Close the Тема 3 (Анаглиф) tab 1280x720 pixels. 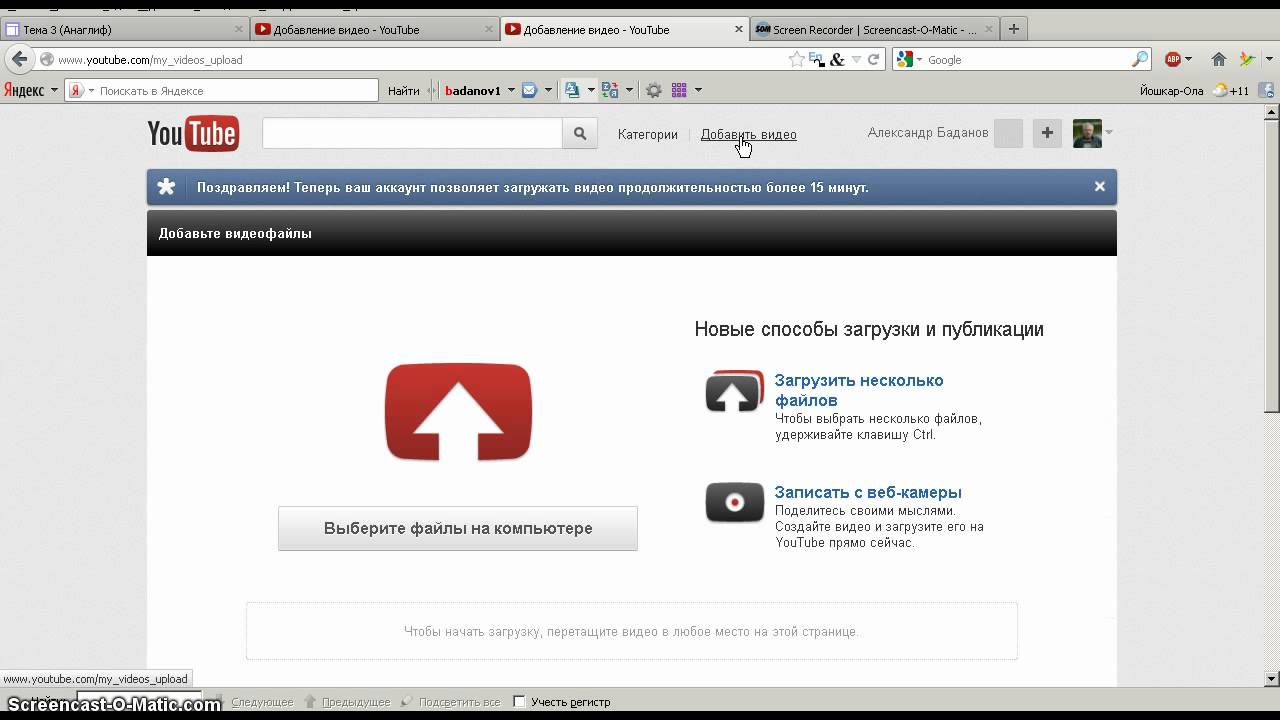click(239, 30)
